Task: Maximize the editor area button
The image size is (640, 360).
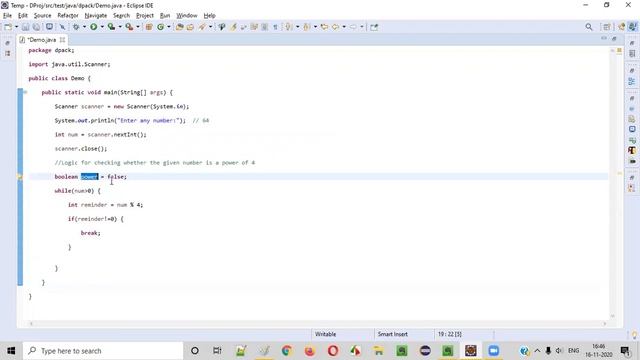Action: (614, 38)
